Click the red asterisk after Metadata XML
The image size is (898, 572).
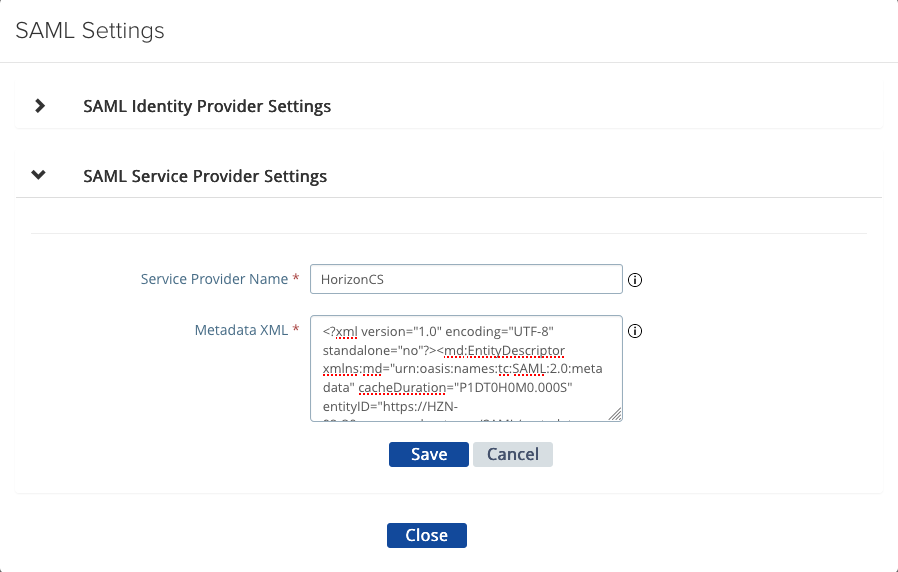click(296, 330)
